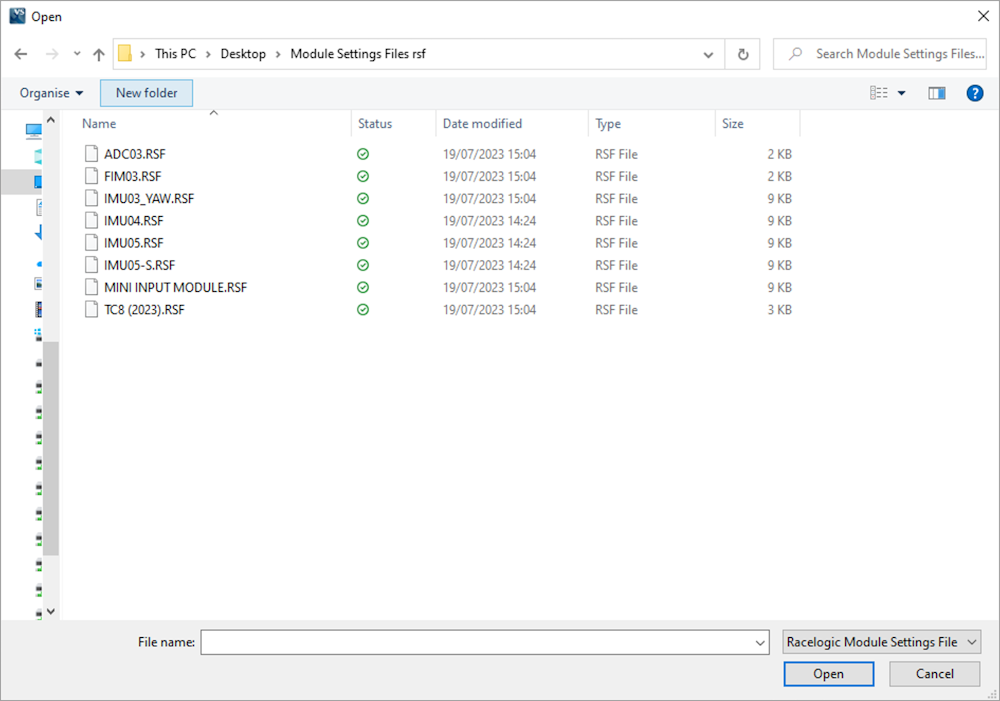Click sync status checkmark for IMU04.RSF
The height and width of the screenshot is (701, 1000).
point(363,221)
